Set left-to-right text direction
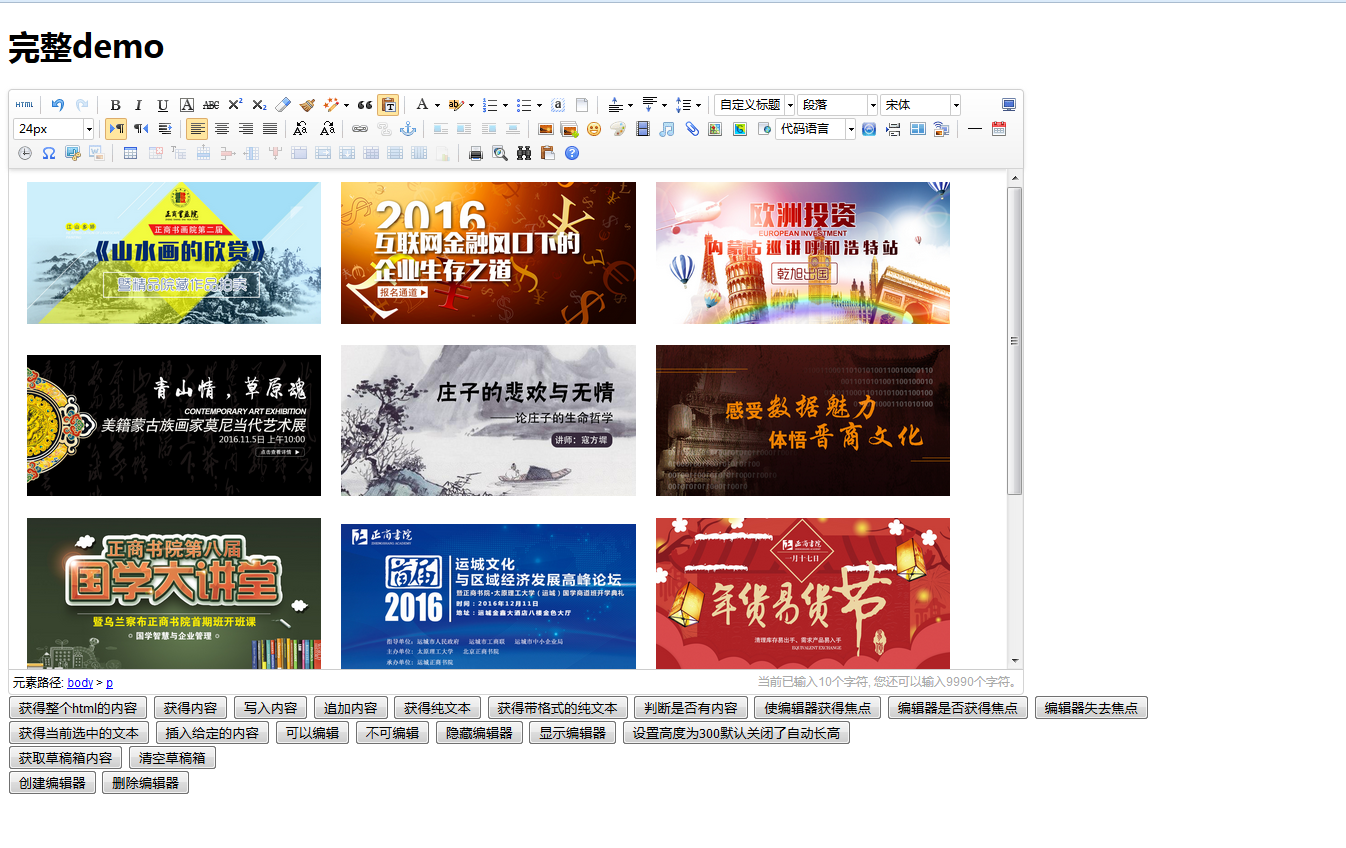Screen dimensions: 1346x848 click(x=116, y=129)
